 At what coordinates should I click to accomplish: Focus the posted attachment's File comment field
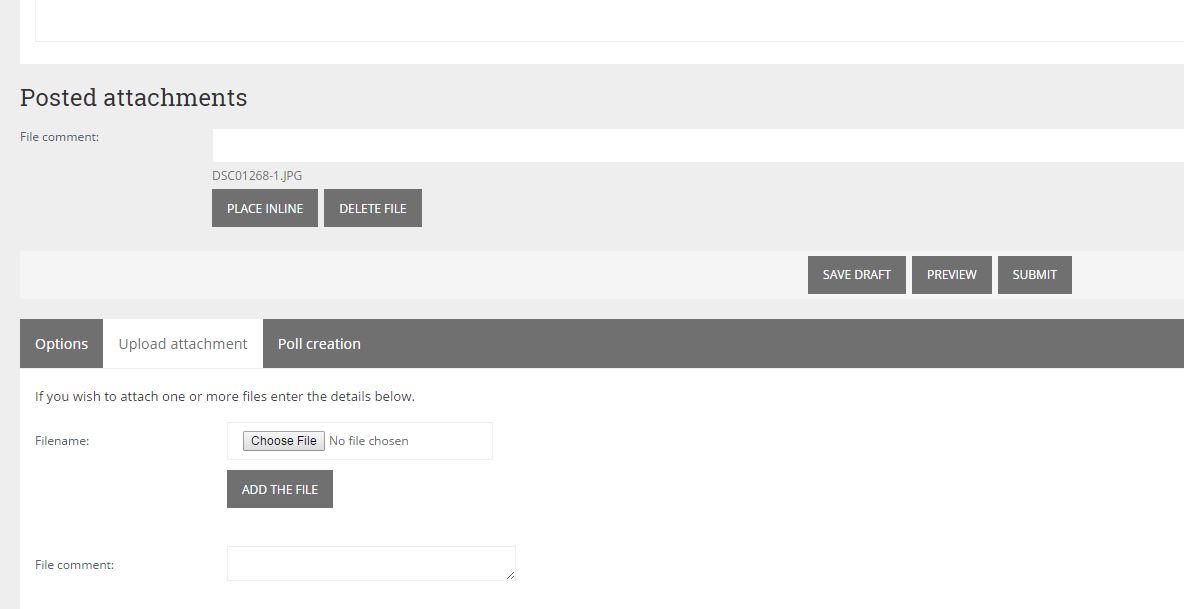click(697, 146)
